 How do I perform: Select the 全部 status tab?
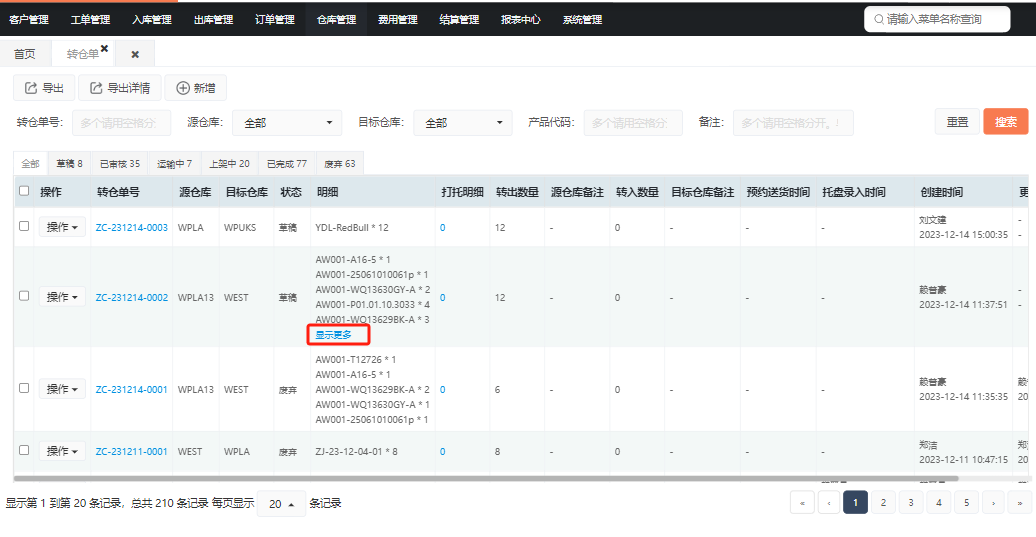coord(30,163)
